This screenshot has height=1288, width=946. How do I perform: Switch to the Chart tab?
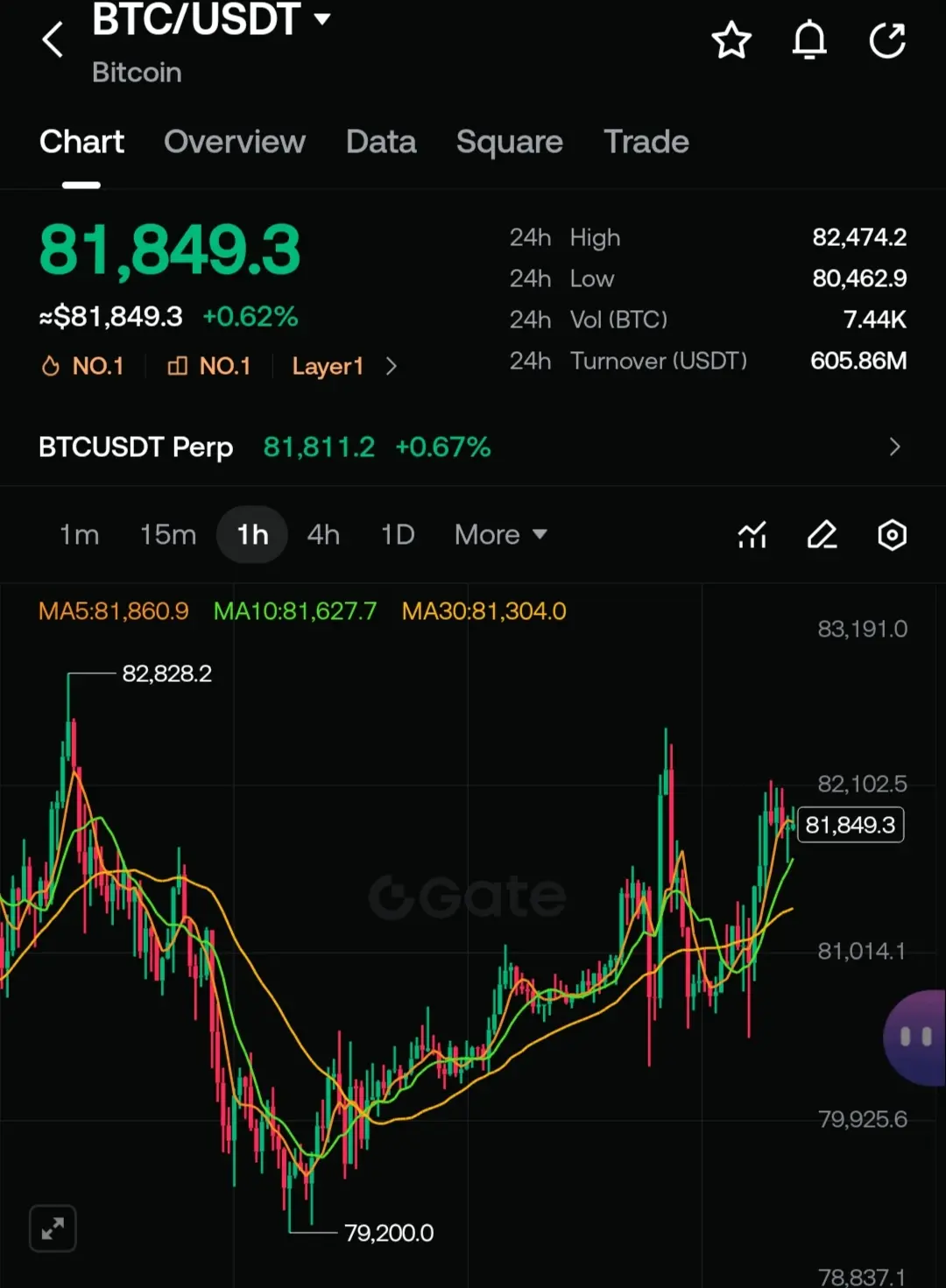click(x=81, y=142)
